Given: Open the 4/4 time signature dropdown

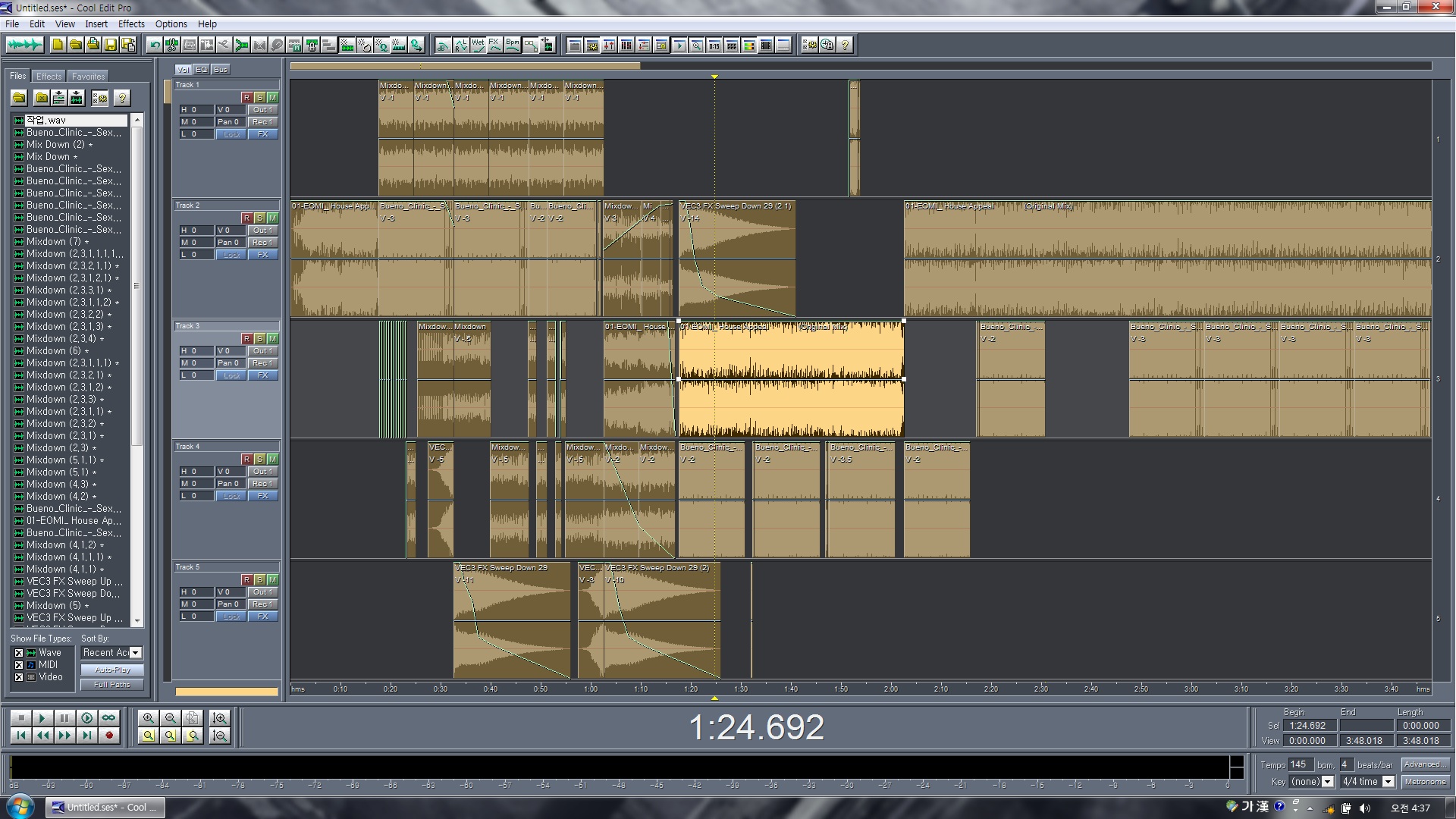Looking at the screenshot, I should 1367,781.
